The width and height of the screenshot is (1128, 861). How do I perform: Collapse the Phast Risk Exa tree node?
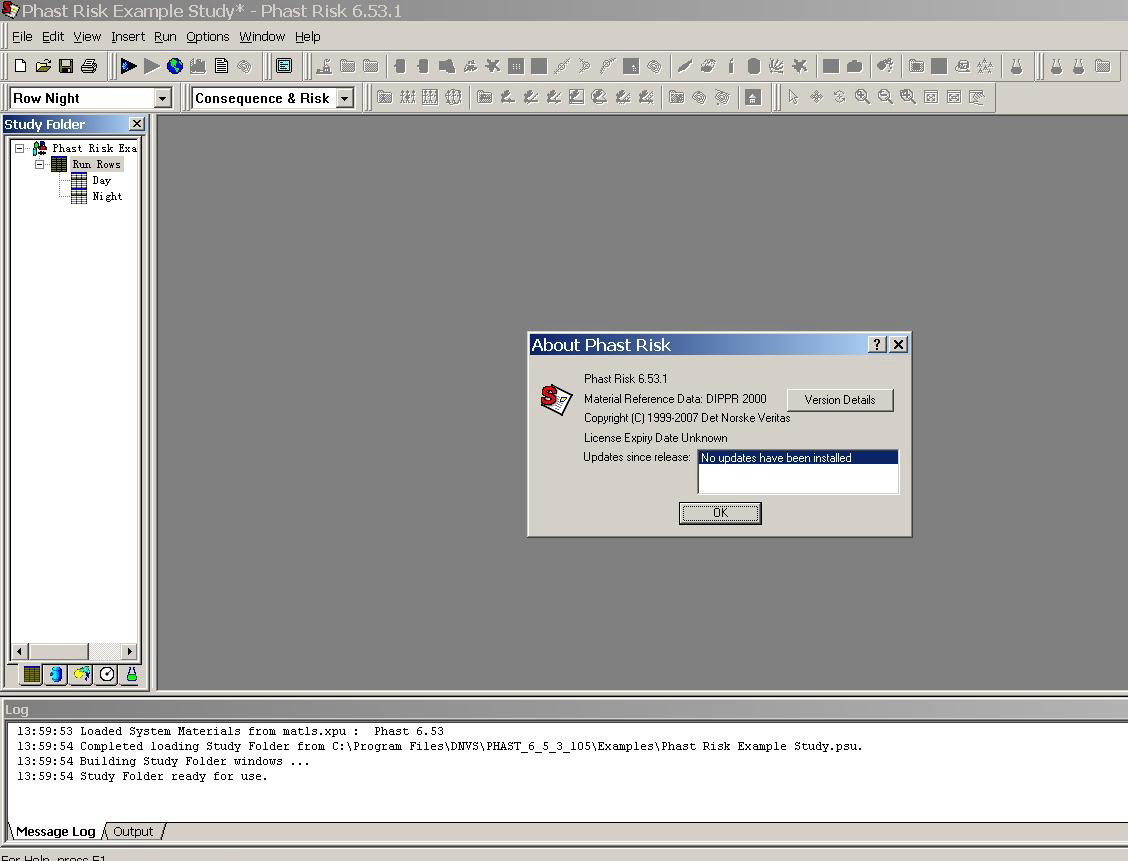coord(19,148)
